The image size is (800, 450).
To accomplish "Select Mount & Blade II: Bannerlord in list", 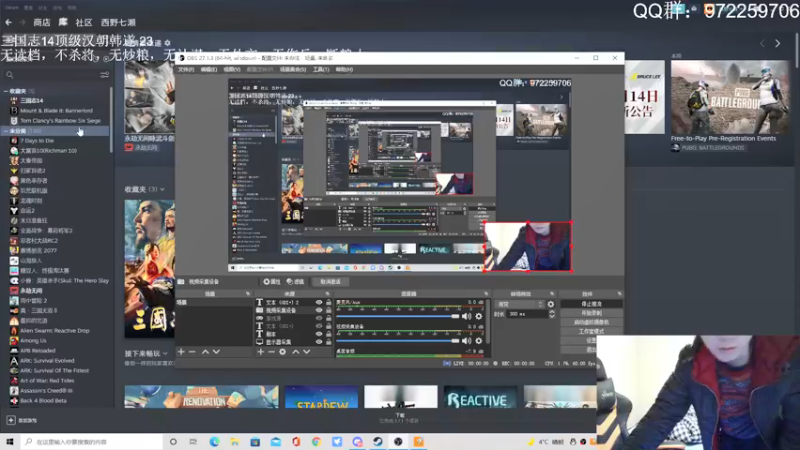I will click(x=56, y=110).
